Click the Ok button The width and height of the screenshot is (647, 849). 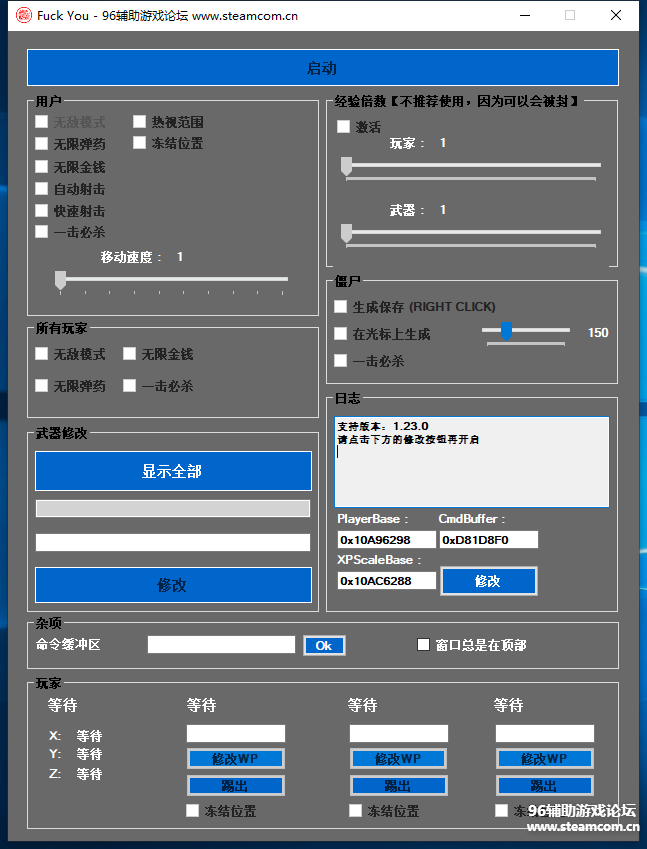pyautogui.click(x=324, y=645)
